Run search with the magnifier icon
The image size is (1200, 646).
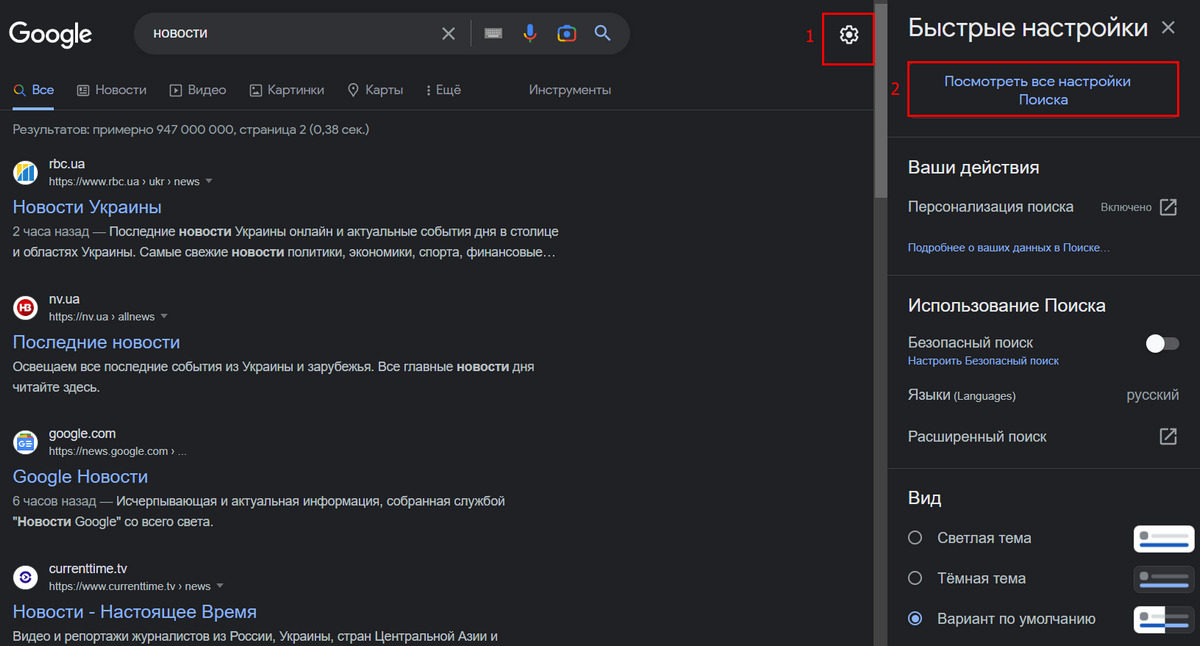602,34
